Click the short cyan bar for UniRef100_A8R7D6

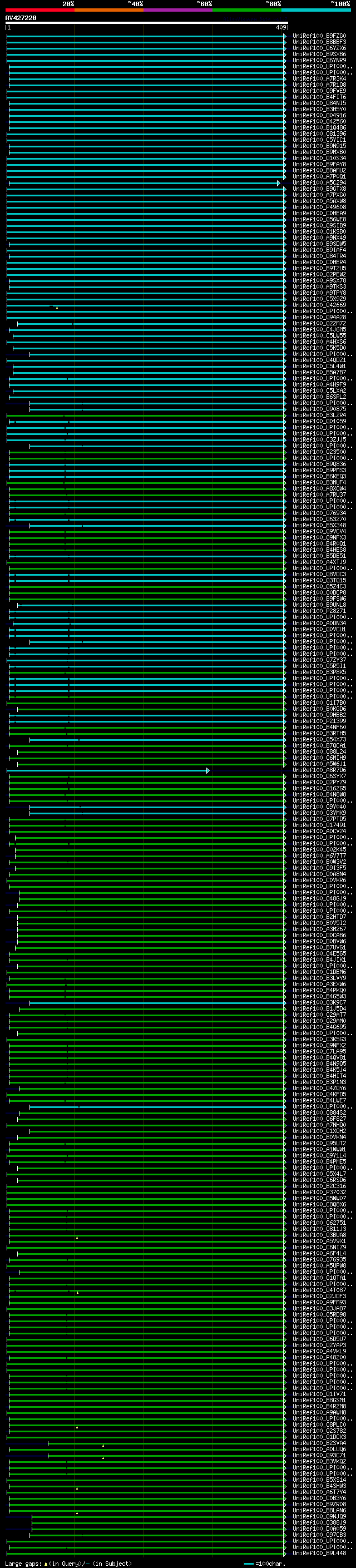tap(108, 770)
